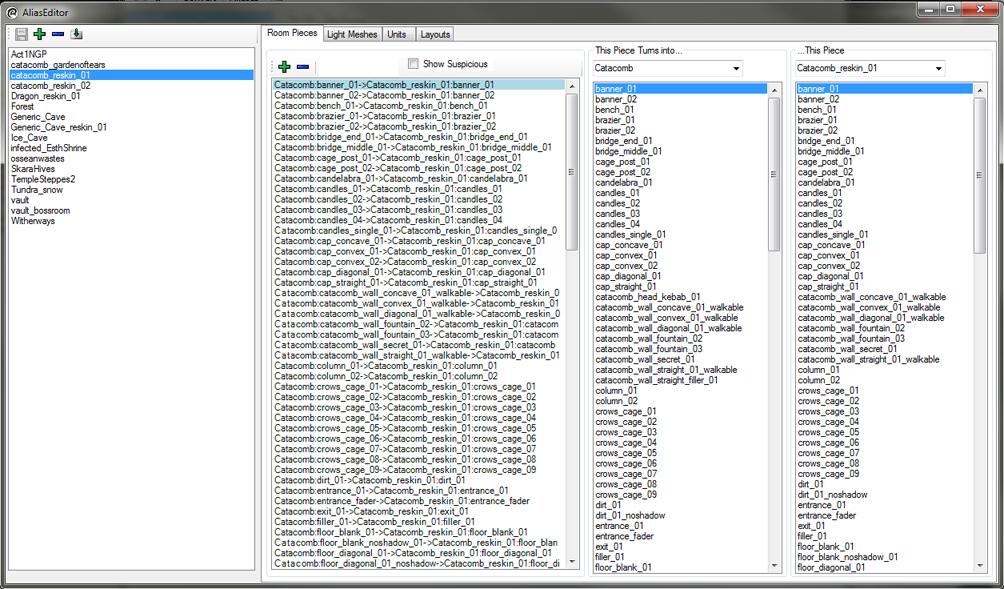Click room pieces list scrollbar down arrow

coord(572,562)
